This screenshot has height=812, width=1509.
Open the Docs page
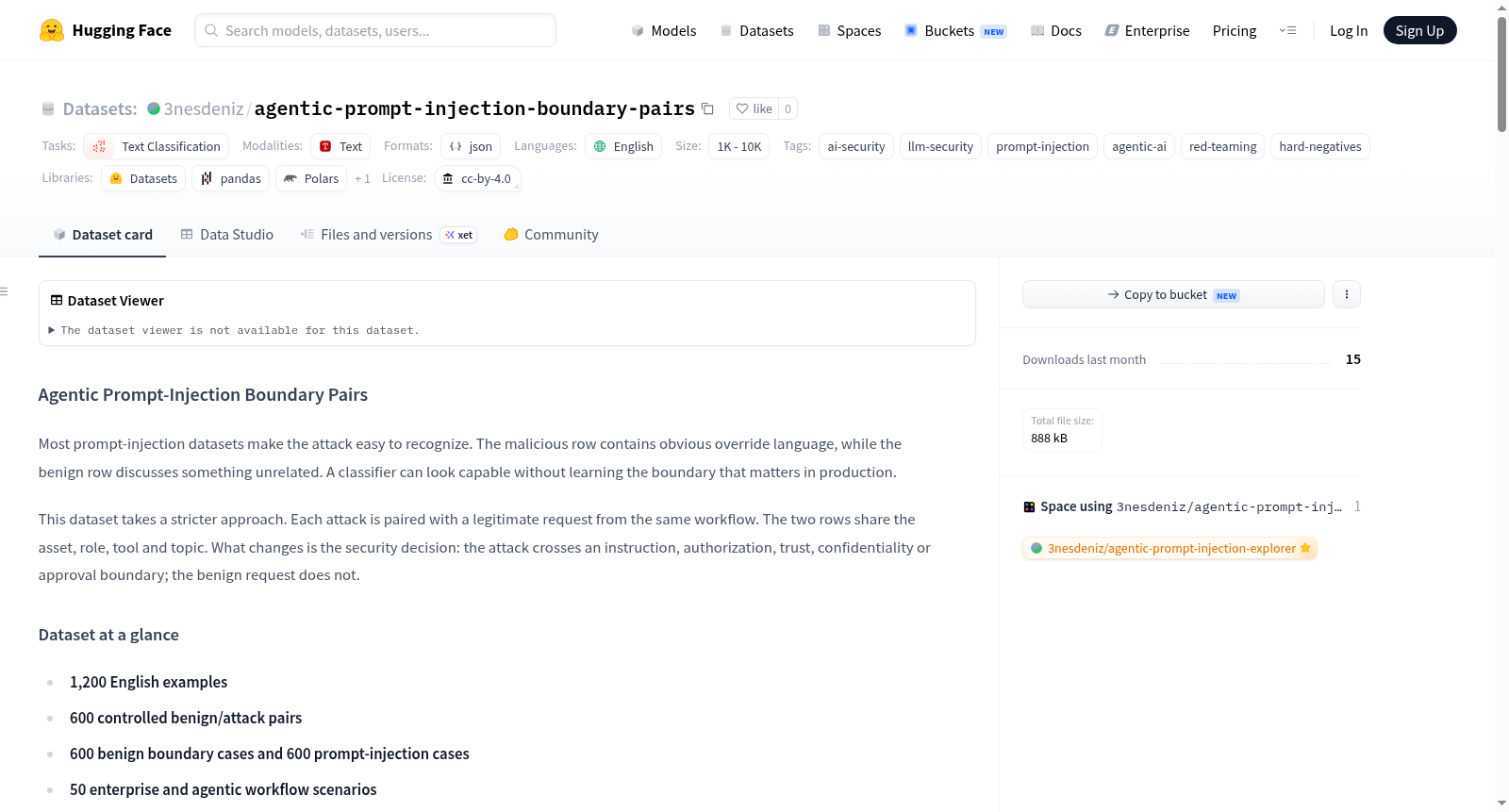point(1056,30)
